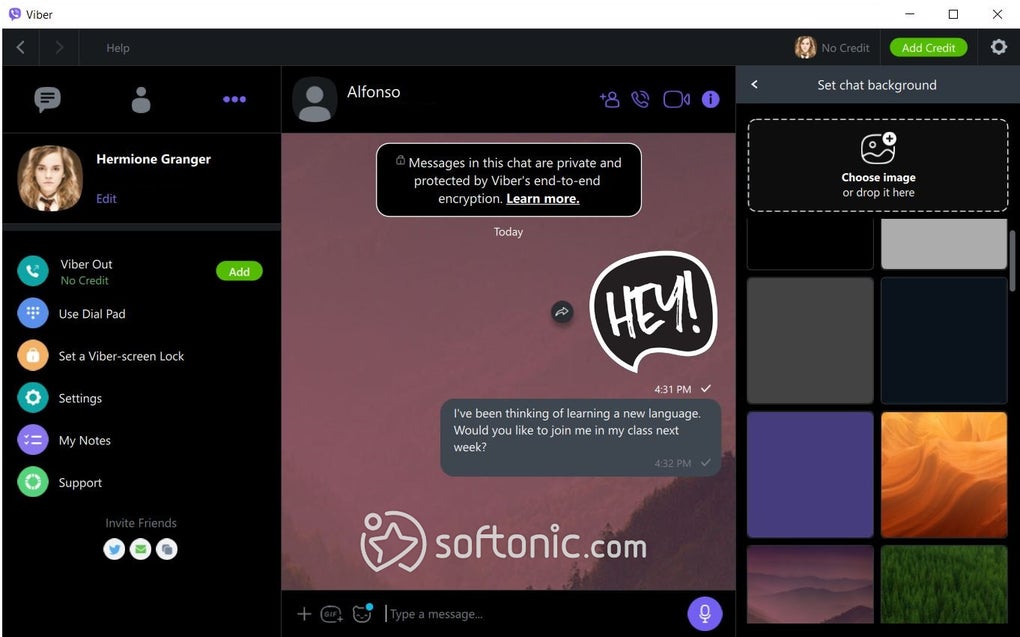Open Set a Viber-screen Lock option
Screen dimensions: 1020x637
[x=121, y=356]
